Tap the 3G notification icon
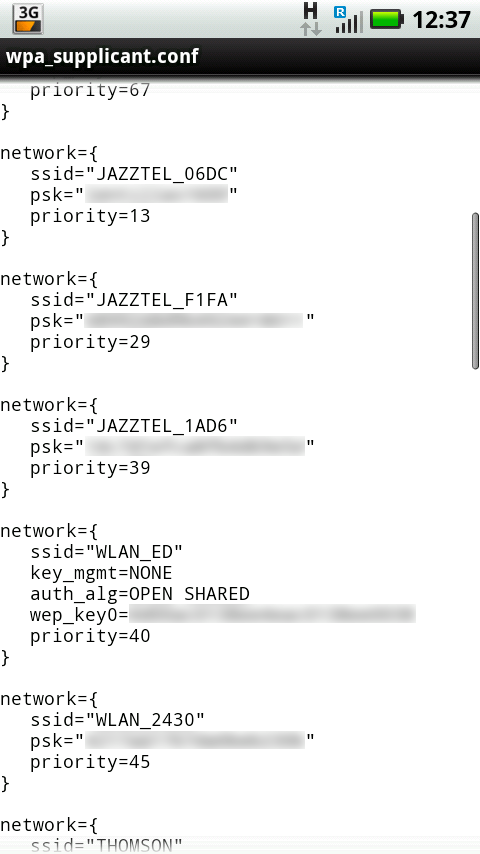 pos(28,19)
